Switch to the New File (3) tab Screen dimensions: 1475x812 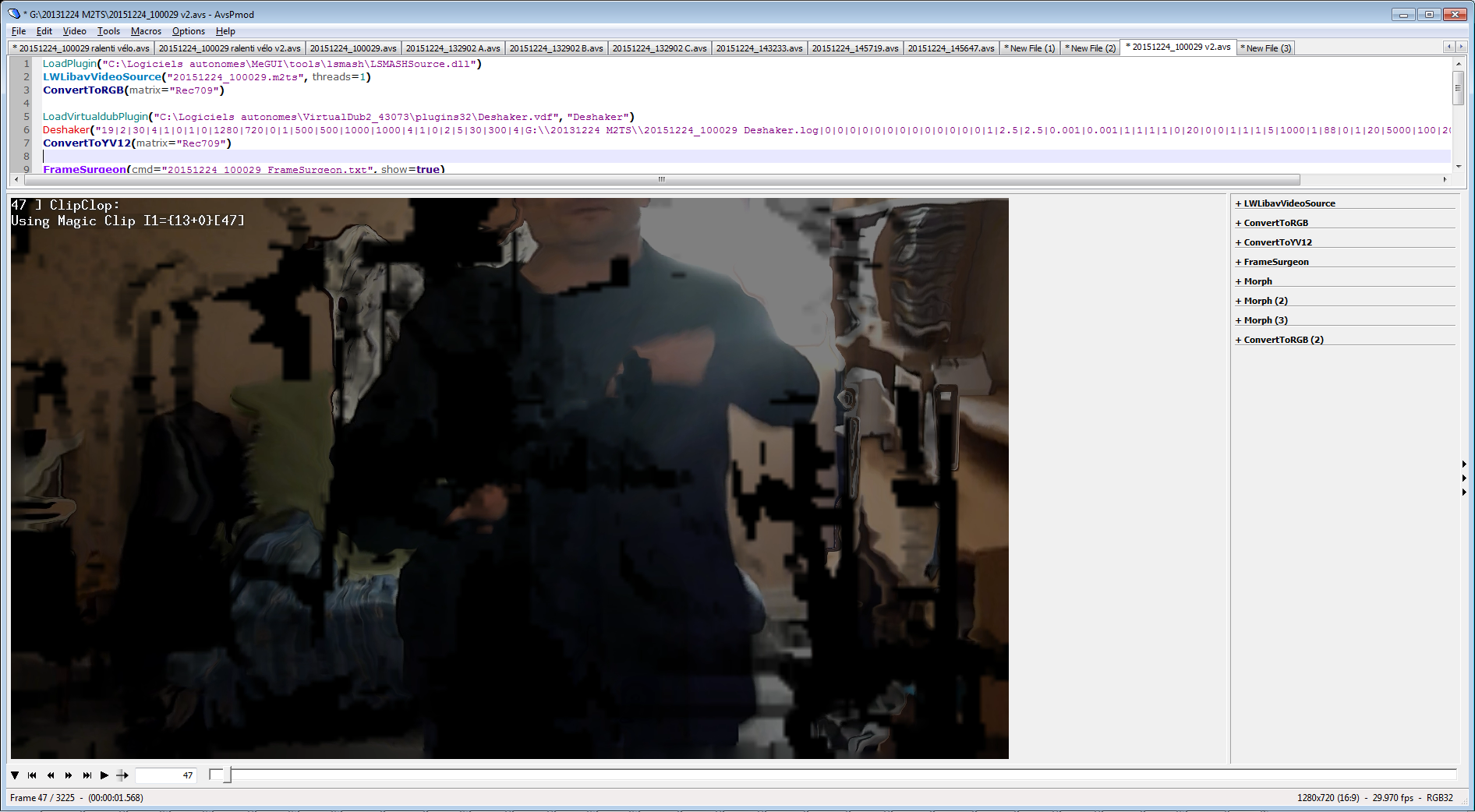(x=1265, y=48)
